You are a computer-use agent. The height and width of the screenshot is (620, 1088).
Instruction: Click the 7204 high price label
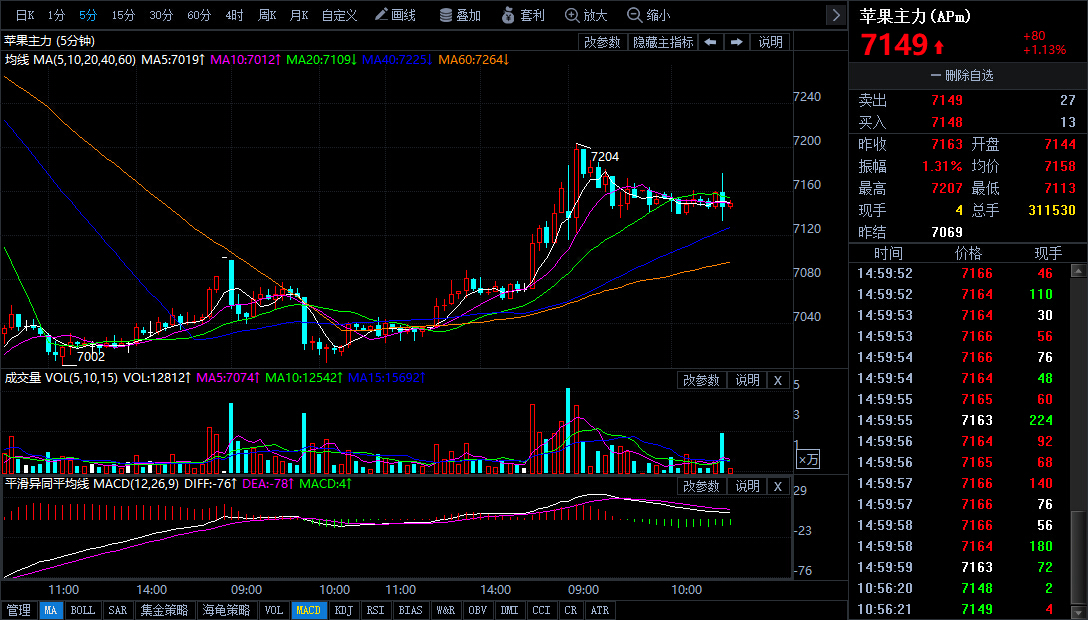pyautogui.click(x=605, y=157)
